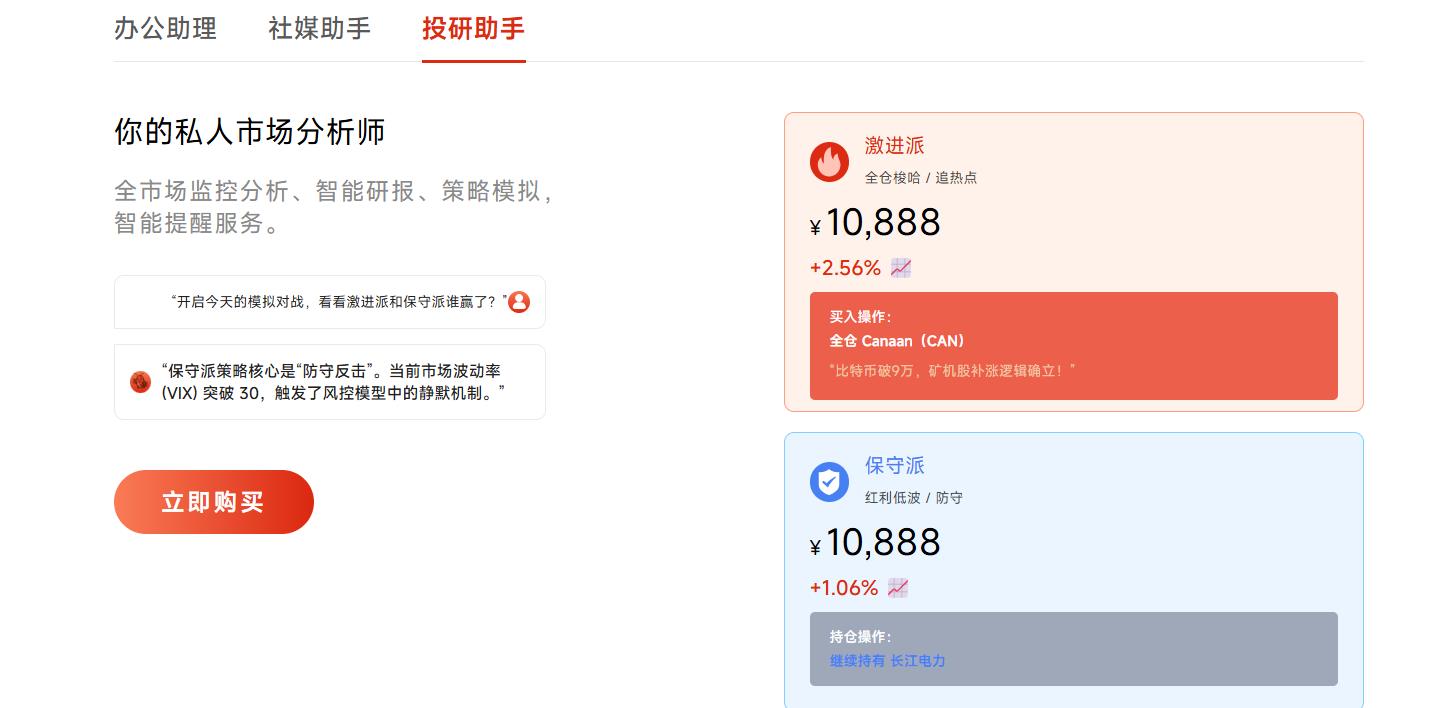Select the user avatar icon next to the simulation prompt

518,301
